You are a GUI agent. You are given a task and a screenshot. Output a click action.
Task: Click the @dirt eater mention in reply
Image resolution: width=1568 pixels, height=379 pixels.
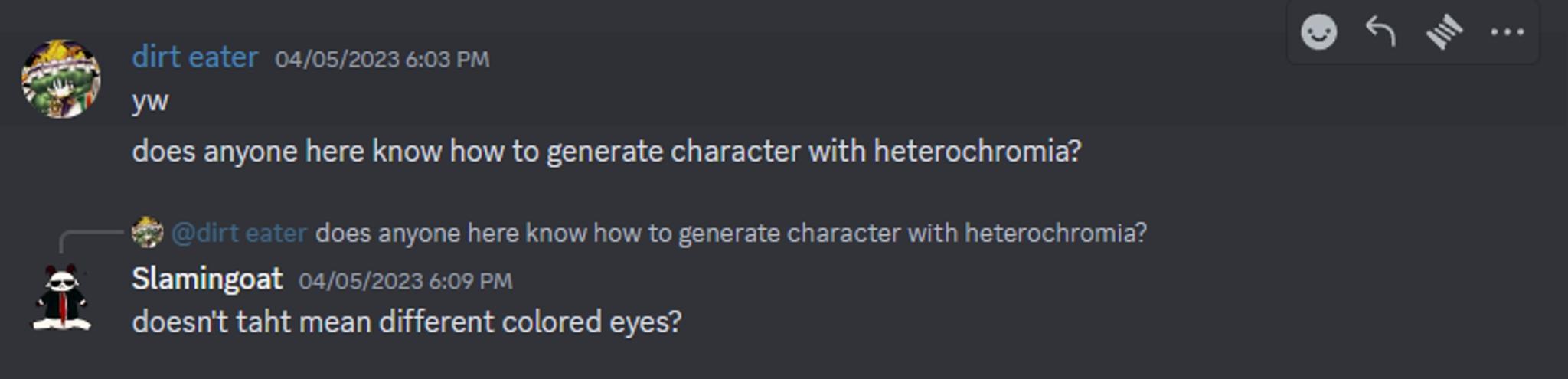239,233
